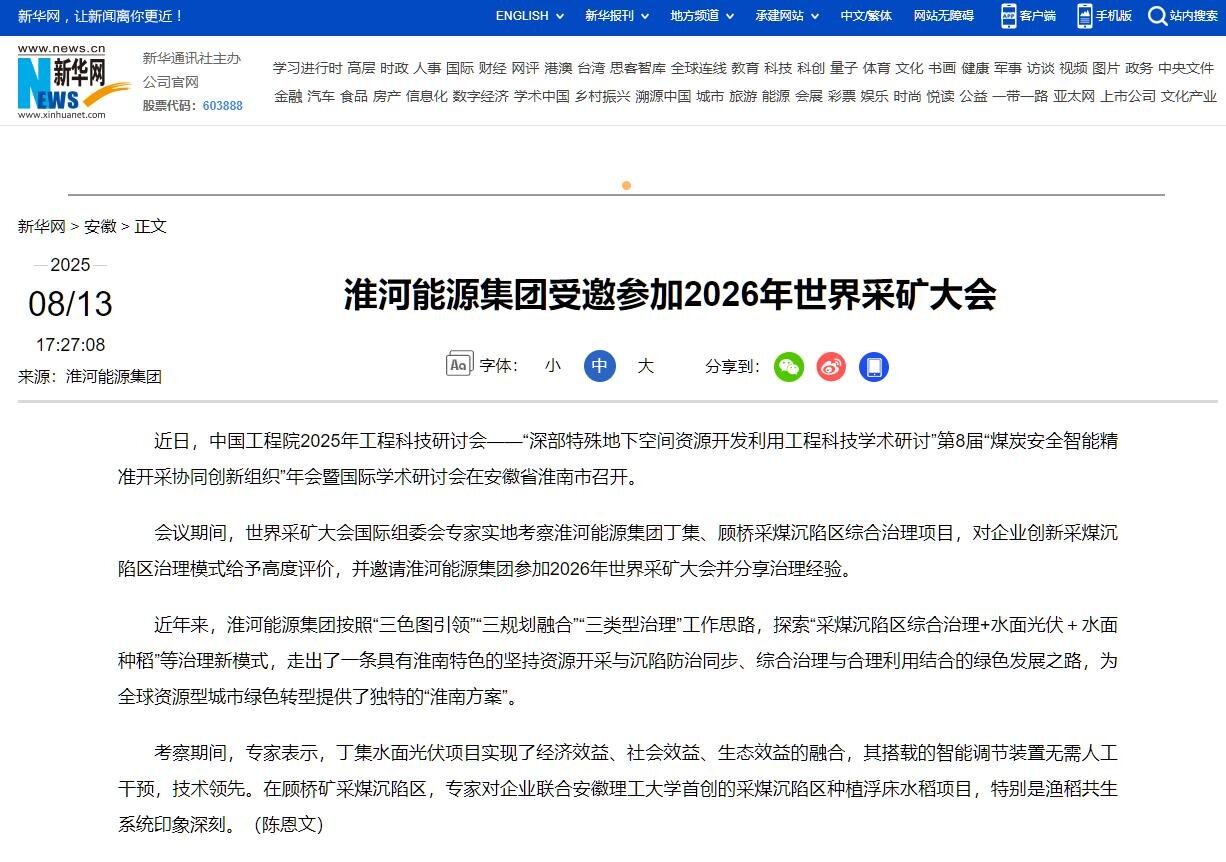This screenshot has height=862, width=1226.
Task: Click the Aa font size icon
Action: tap(458, 364)
